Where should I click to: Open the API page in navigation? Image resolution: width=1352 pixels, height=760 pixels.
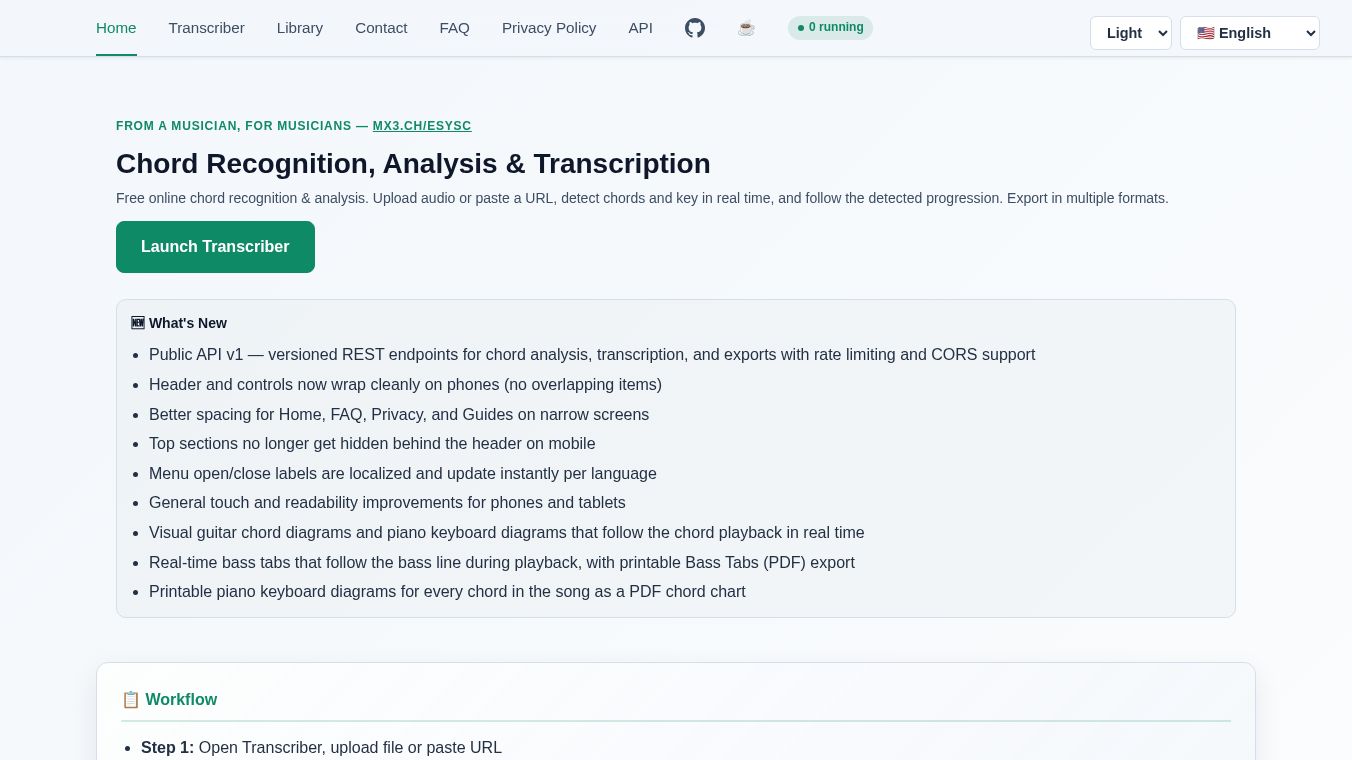coord(641,28)
